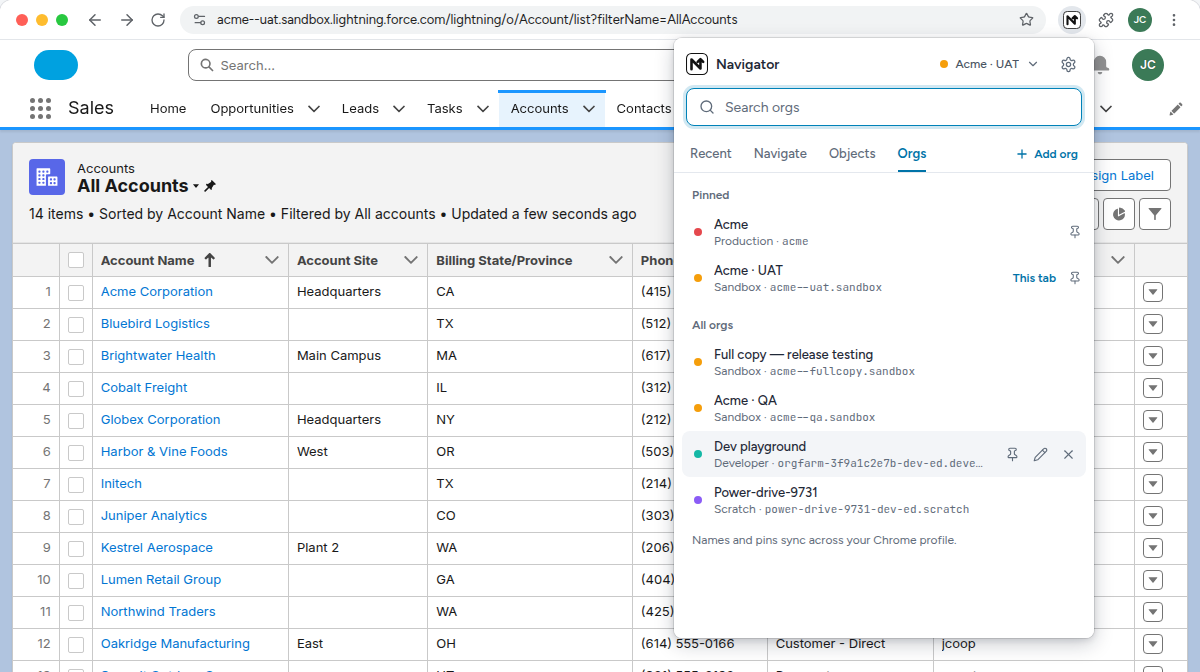Open the JC user avatar in Salesforce header

(x=1148, y=65)
